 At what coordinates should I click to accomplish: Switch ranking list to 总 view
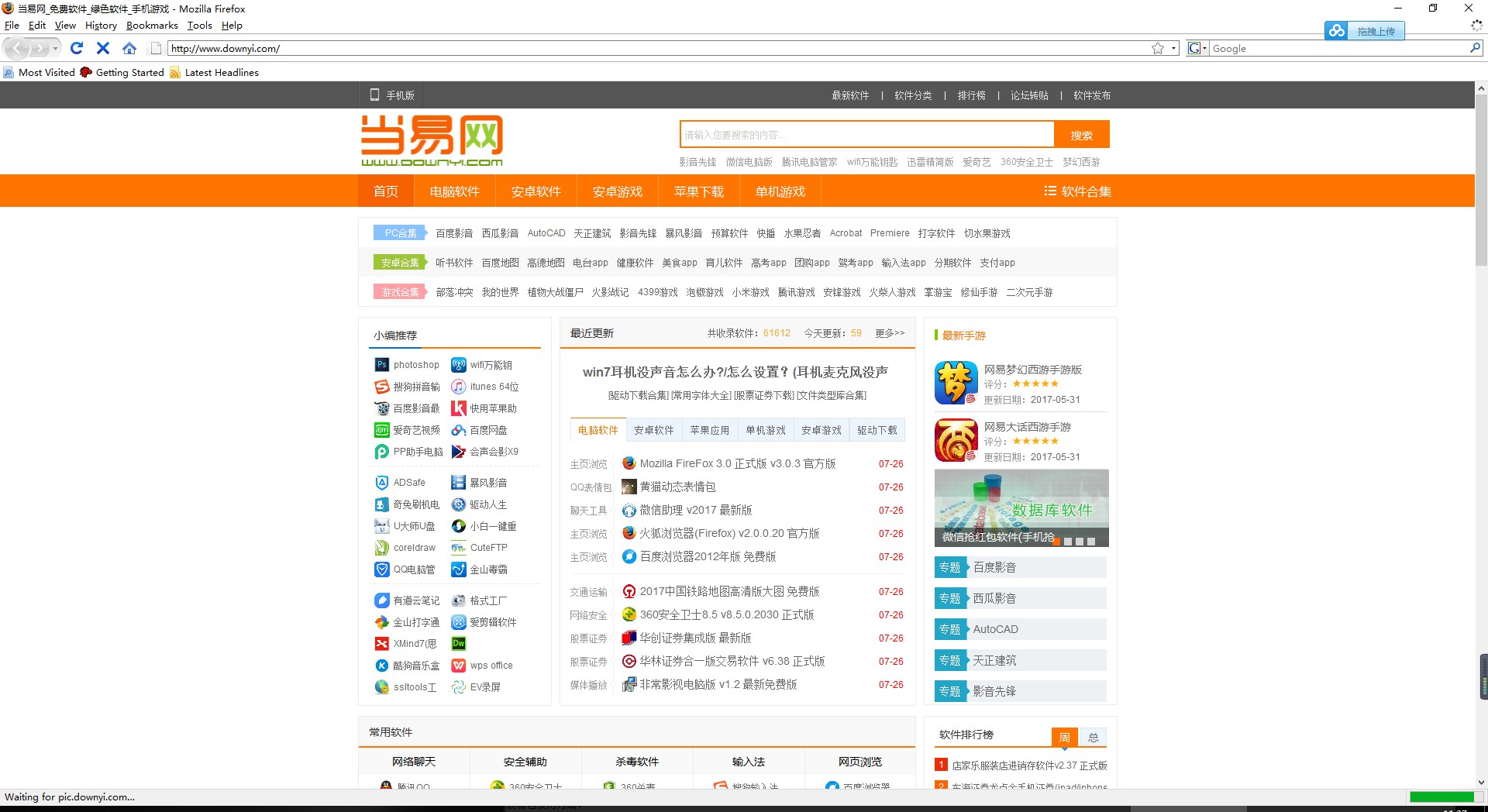(x=1093, y=737)
